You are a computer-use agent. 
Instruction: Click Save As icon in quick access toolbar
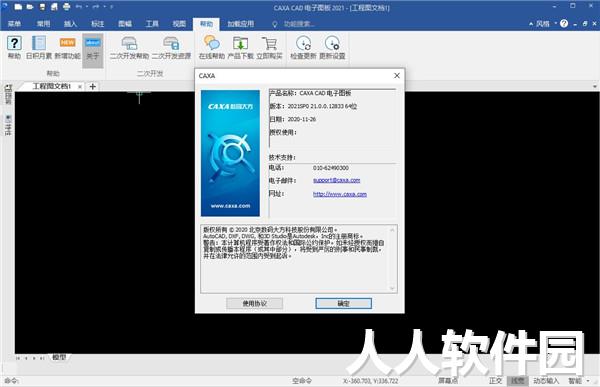(54, 7)
